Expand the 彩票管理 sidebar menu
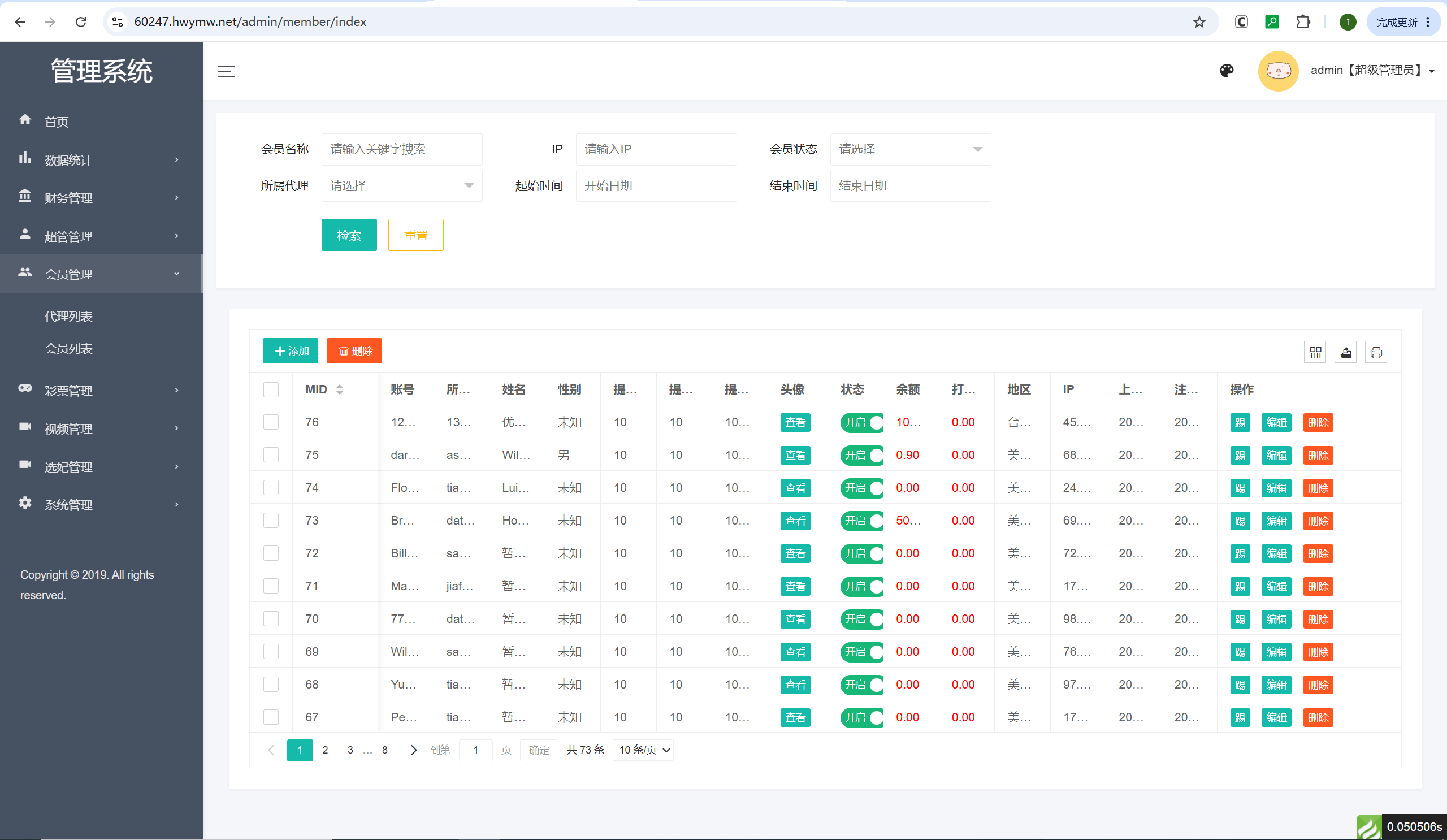The image size is (1447, 840). point(102,390)
